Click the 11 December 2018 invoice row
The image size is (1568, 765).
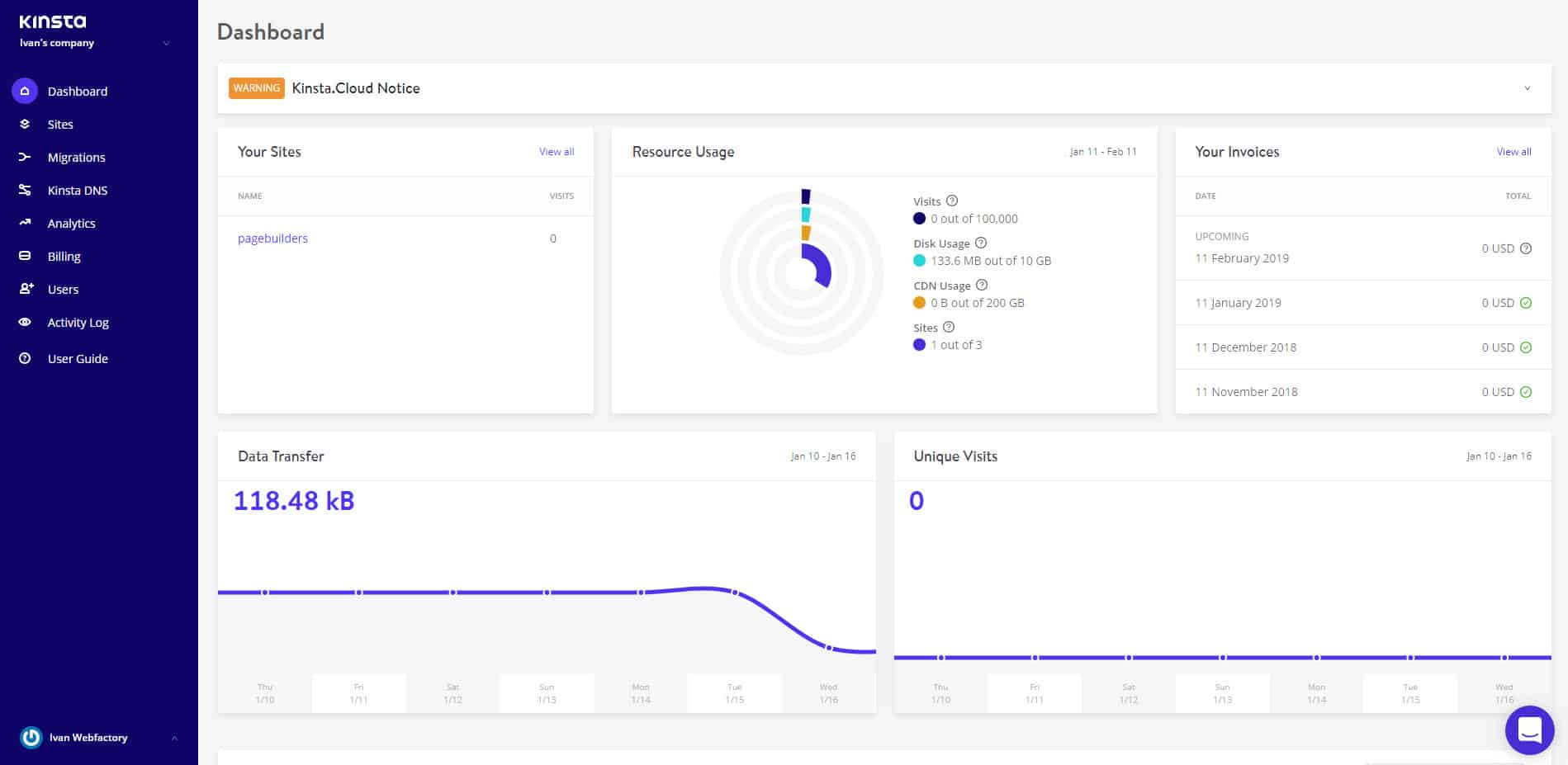point(1363,347)
